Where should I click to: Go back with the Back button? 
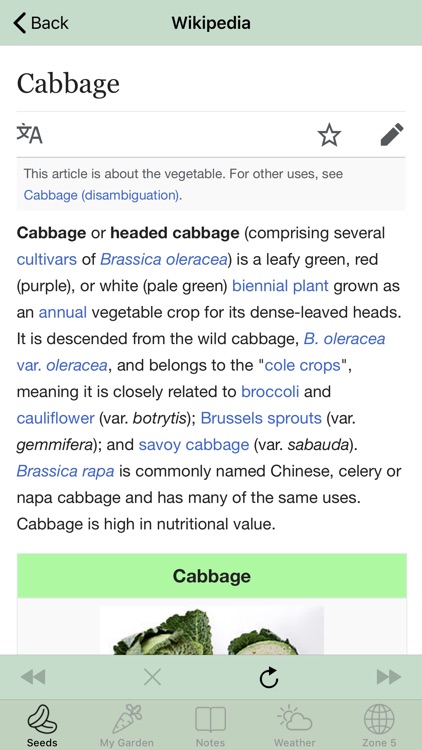coord(41,22)
